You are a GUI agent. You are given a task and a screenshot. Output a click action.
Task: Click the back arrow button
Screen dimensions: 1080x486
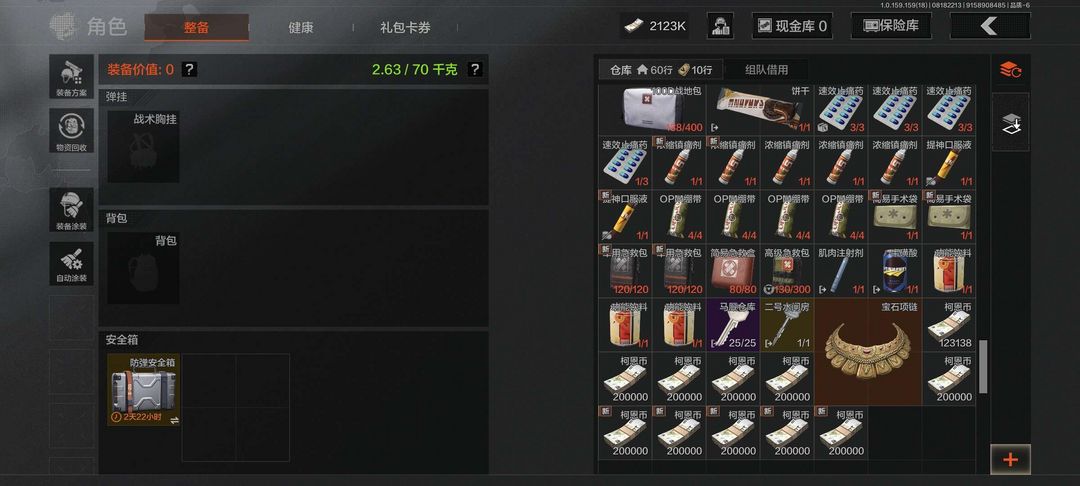pyautogui.click(x=990, y=26)
